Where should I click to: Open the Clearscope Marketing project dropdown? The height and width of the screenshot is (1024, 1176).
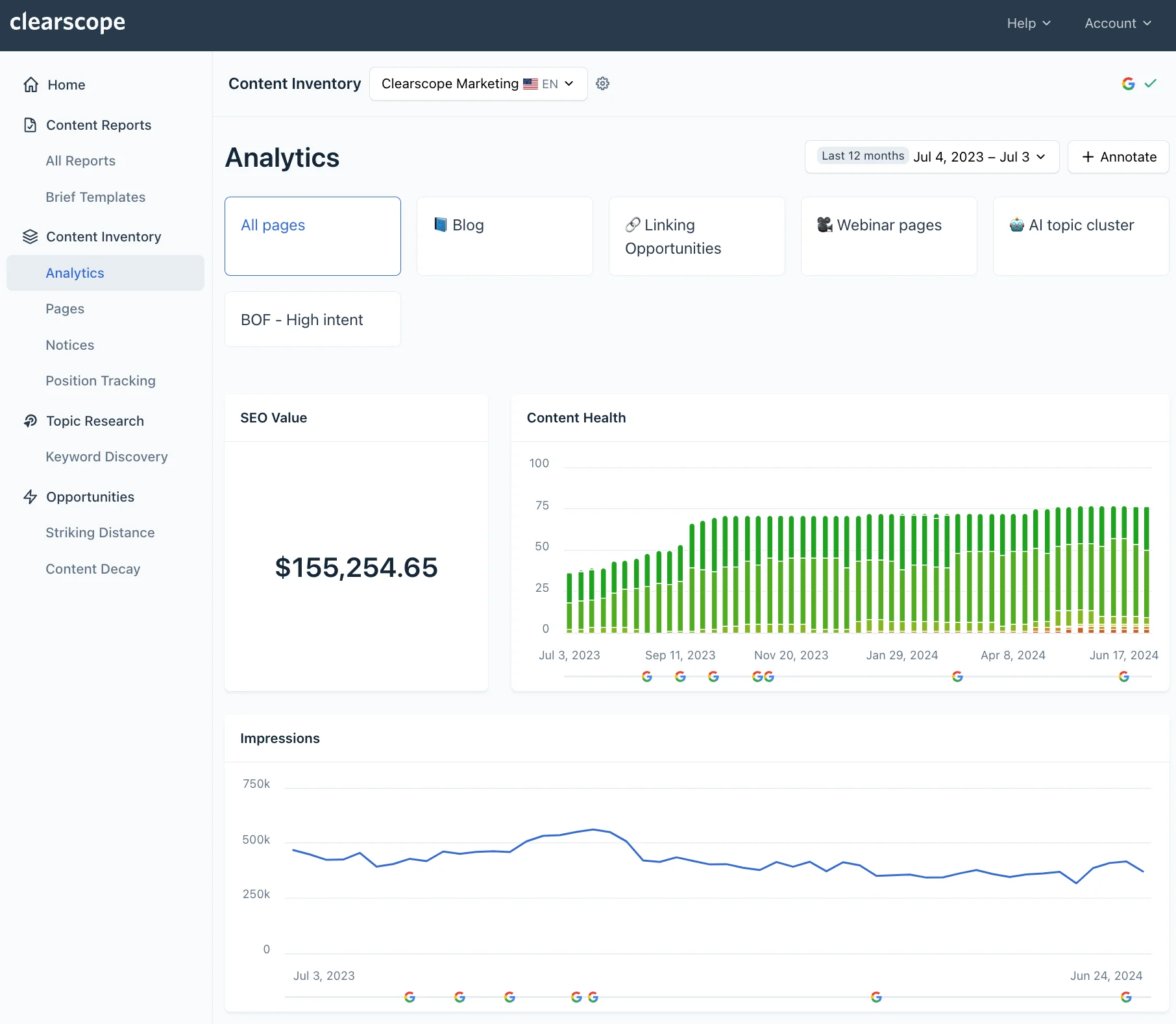478,84
